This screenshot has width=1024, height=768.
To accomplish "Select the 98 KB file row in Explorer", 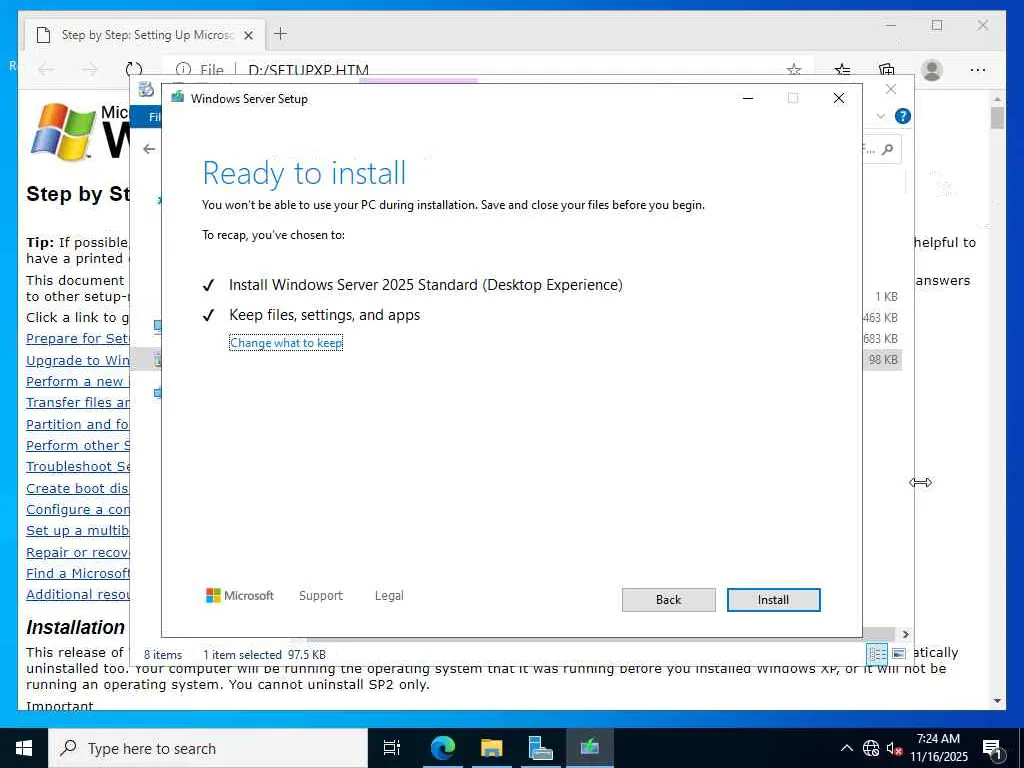I will click(884, 359).
